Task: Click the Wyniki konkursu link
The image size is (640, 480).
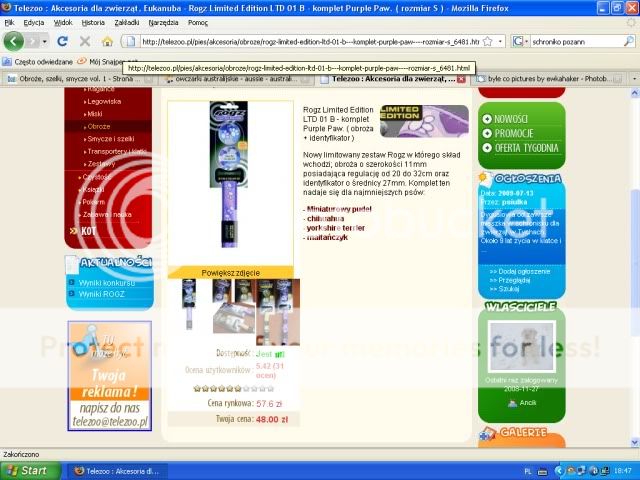Action: point(108,284)
